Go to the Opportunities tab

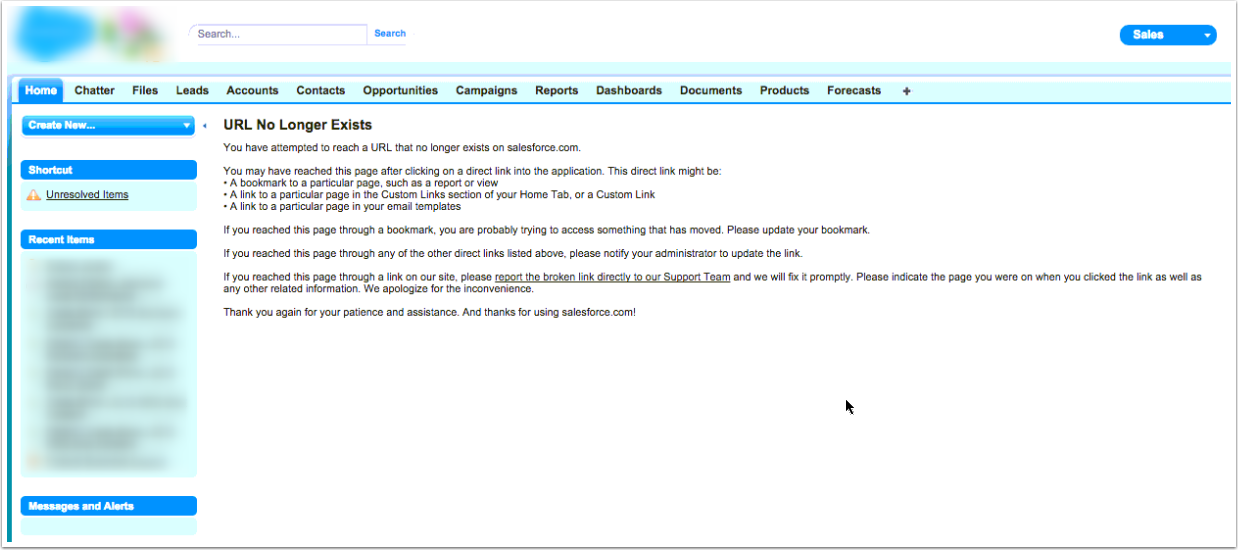[x=400, y=90]
